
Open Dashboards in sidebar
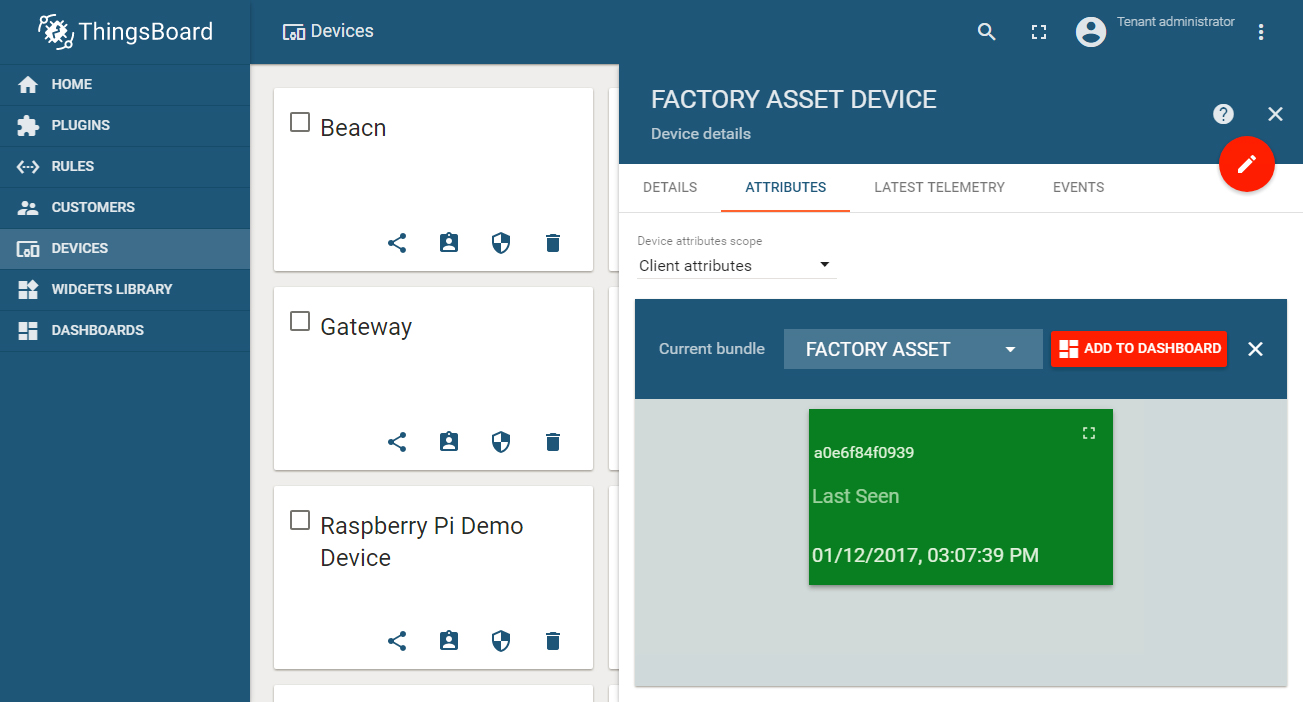point(125,331)
